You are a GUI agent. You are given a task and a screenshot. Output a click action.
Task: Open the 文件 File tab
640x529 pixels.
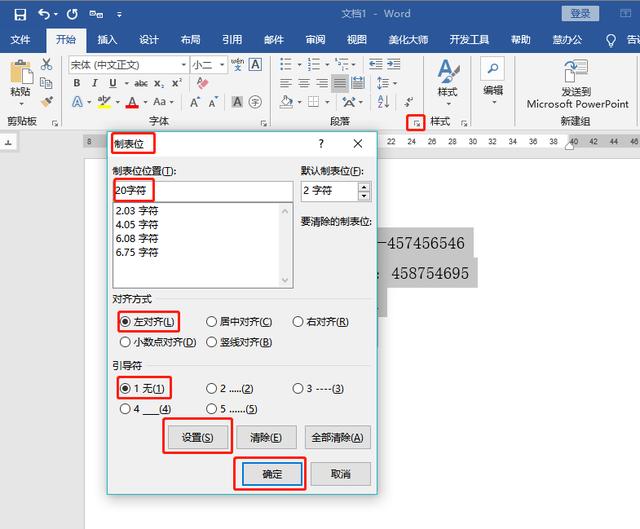[20, 40]
